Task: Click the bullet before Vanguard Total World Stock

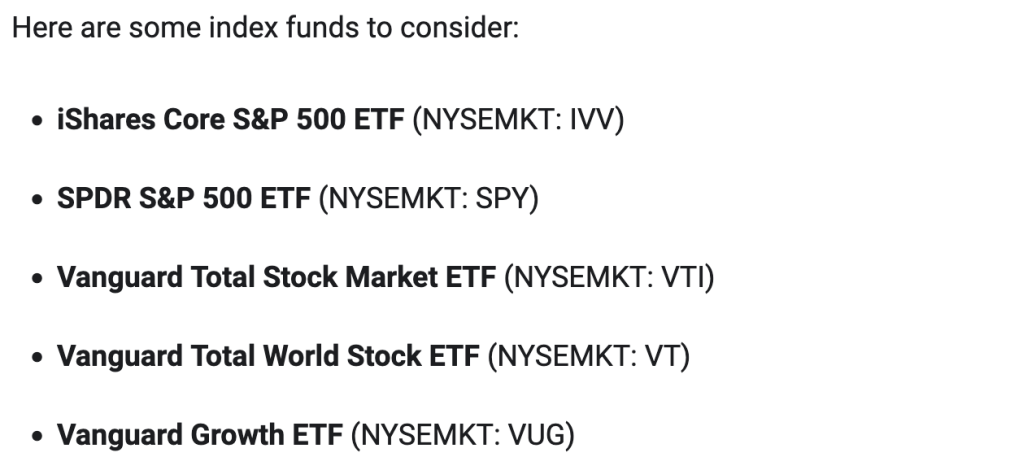Action: click(x=37, y=357)
